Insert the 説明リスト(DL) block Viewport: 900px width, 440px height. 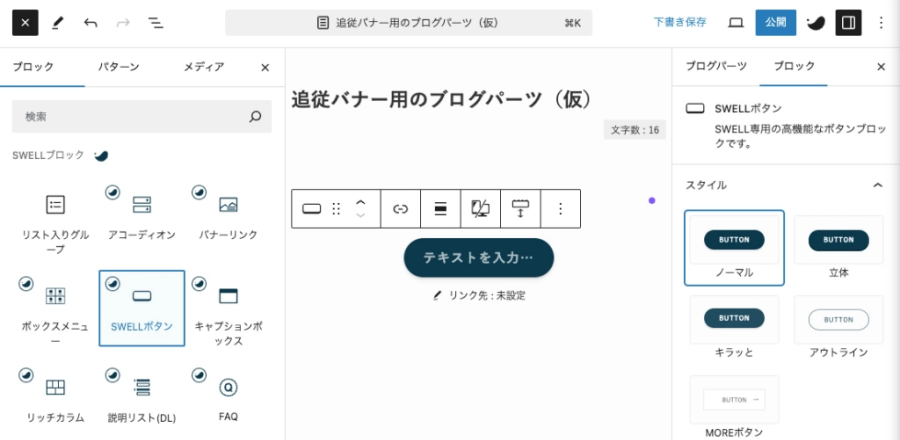point(142,400)
